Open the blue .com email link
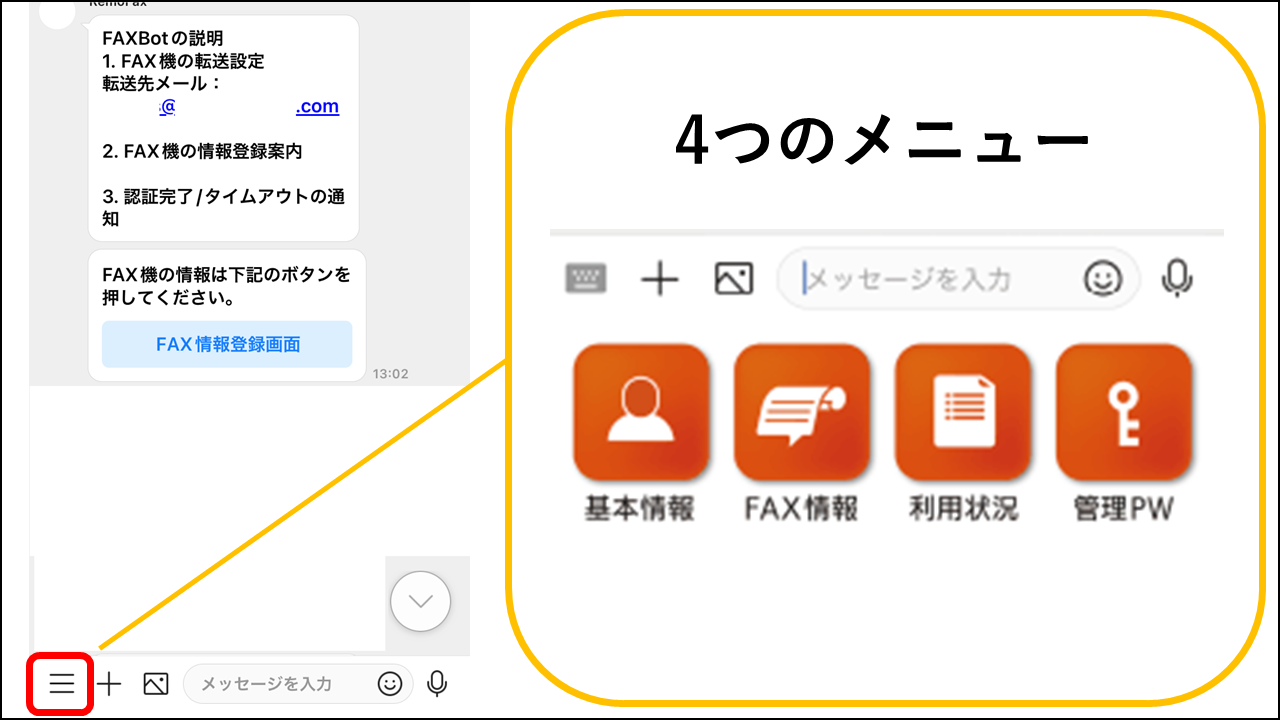The height and width of the screenshot is (720, 1280). click(x=317, y=106)
